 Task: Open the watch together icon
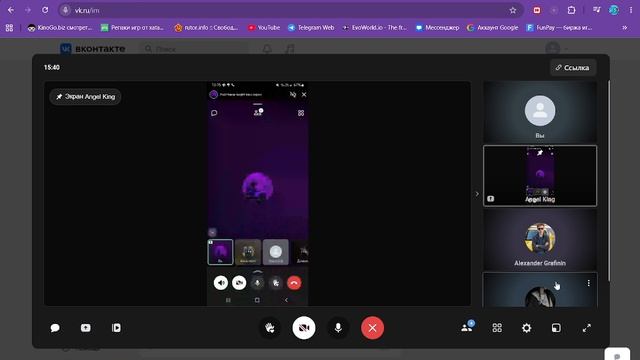coord(116,328)
